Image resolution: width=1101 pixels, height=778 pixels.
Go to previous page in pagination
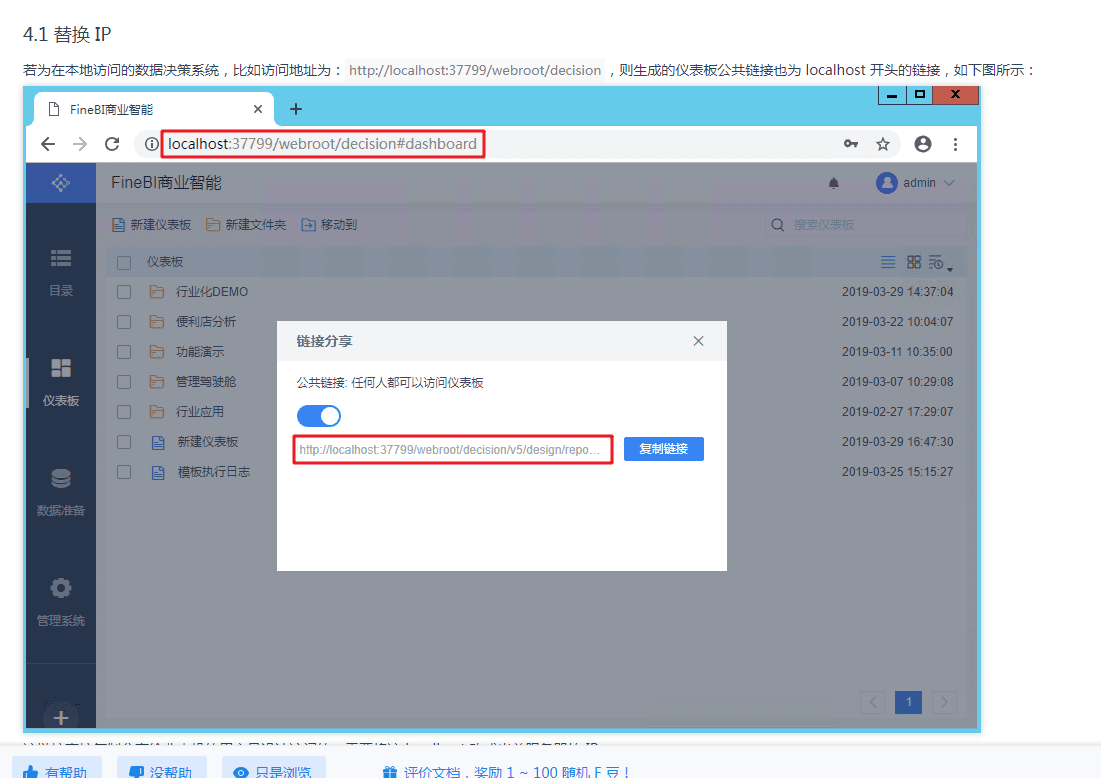tap(872, 702)
